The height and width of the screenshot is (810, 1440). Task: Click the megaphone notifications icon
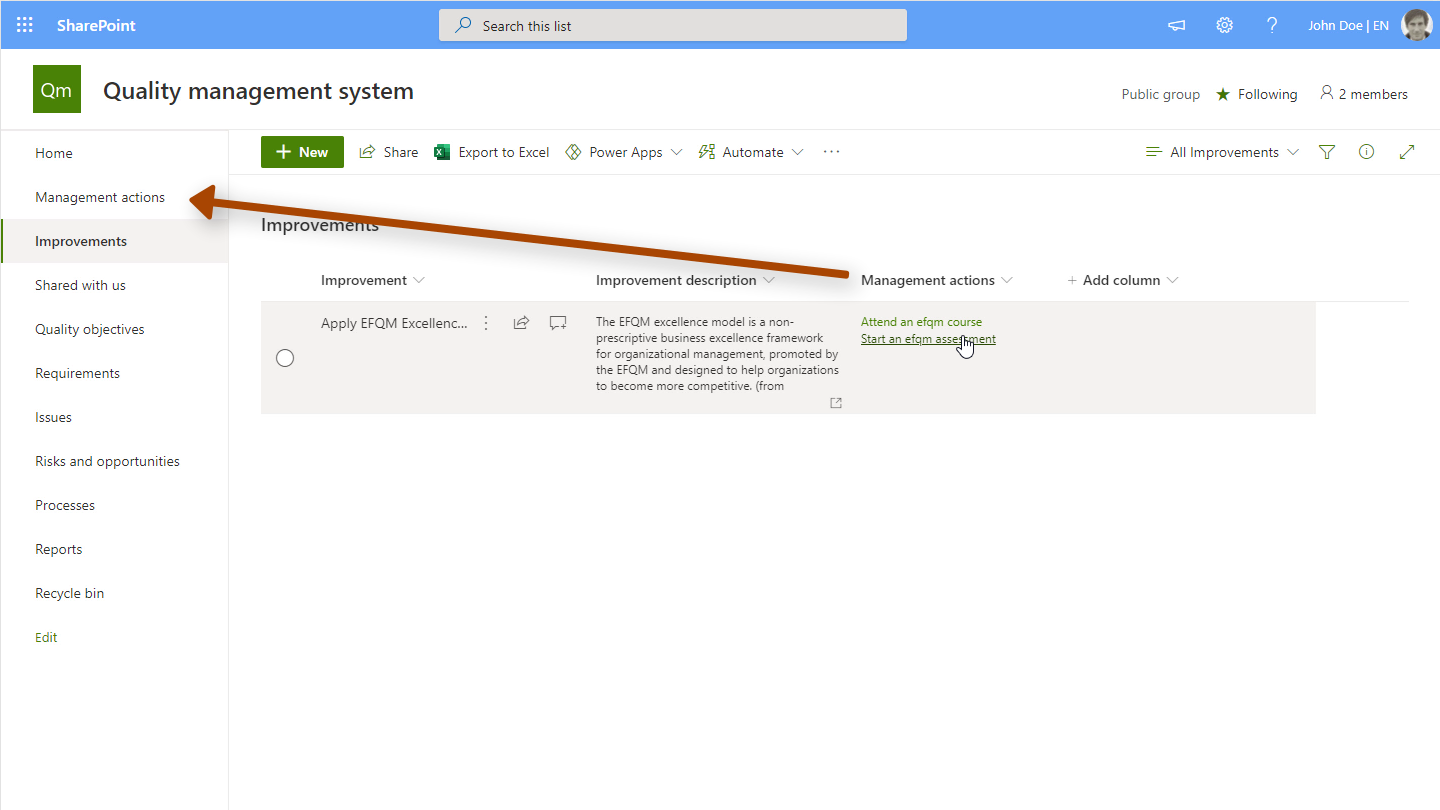coord(1177,25)
